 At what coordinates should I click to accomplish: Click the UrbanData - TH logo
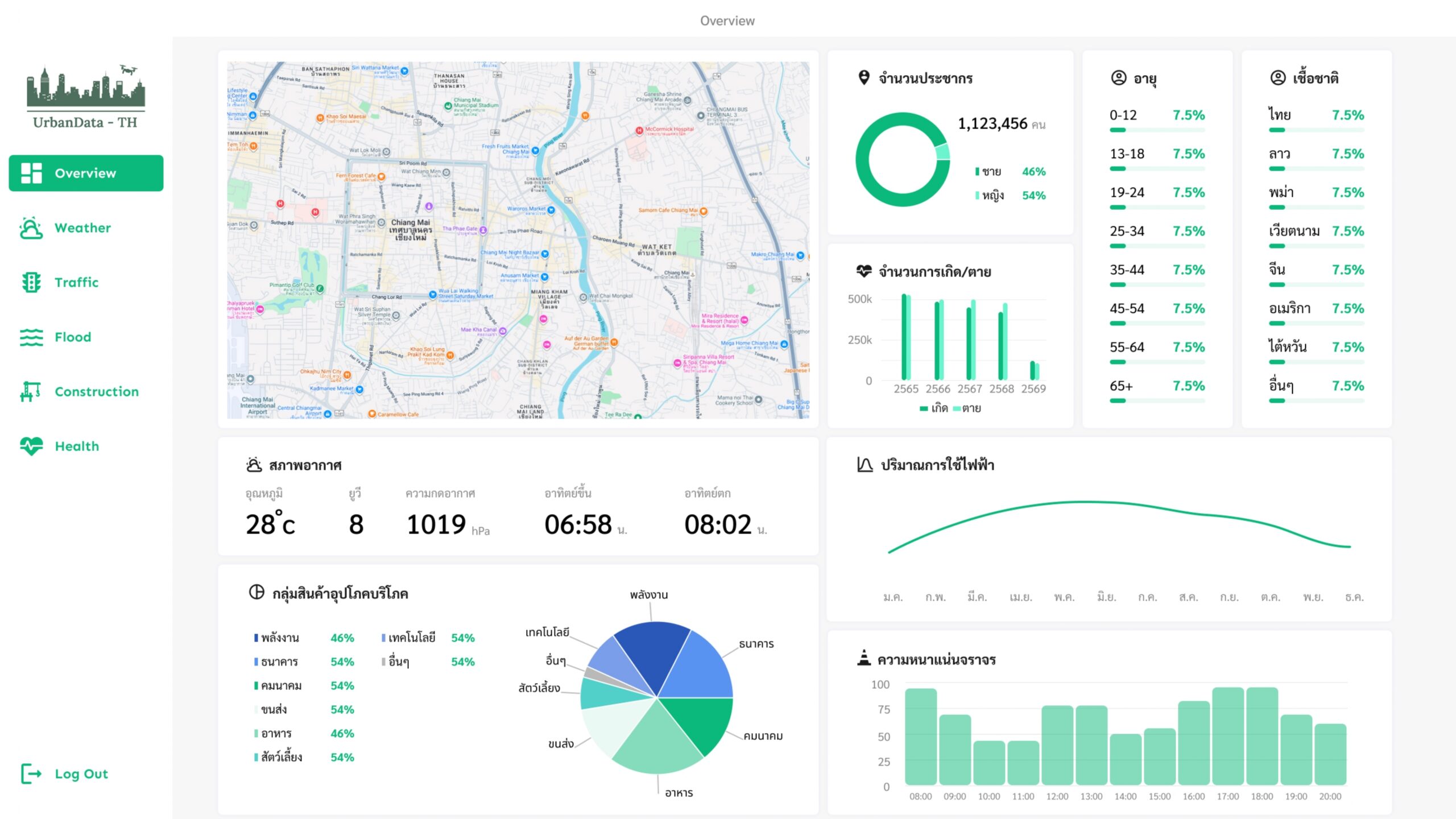coord(85,97)
